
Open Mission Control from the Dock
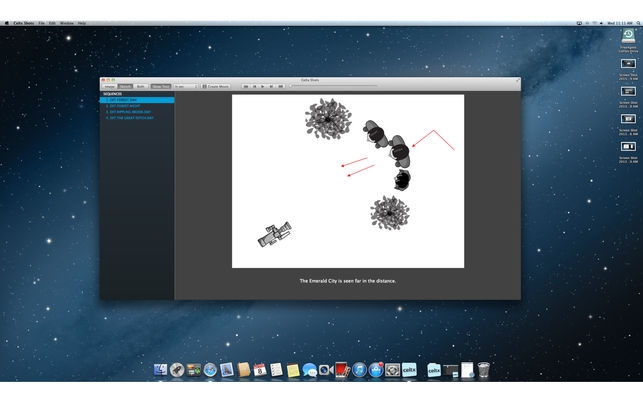click(194, 370)
